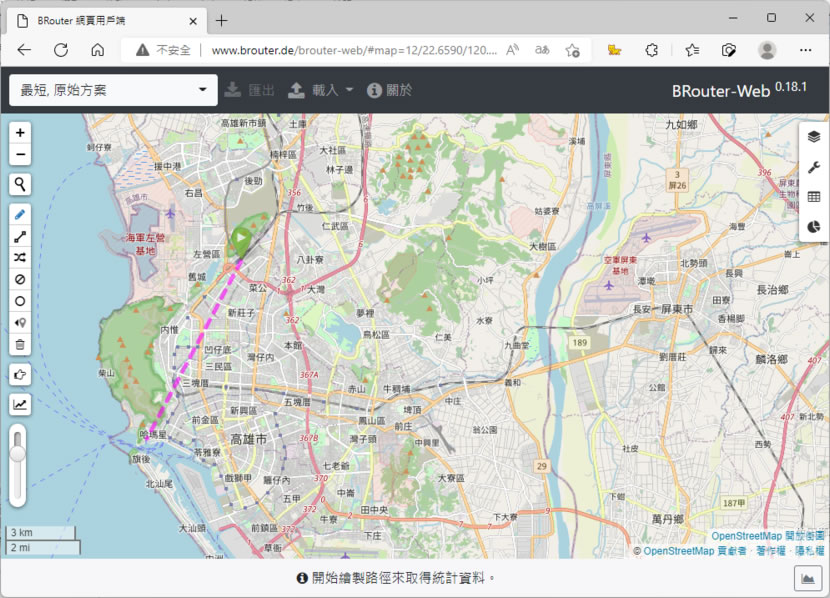Open the wrench profile settings tab
The height and width of the screenshot is (598, 830).
814,167
